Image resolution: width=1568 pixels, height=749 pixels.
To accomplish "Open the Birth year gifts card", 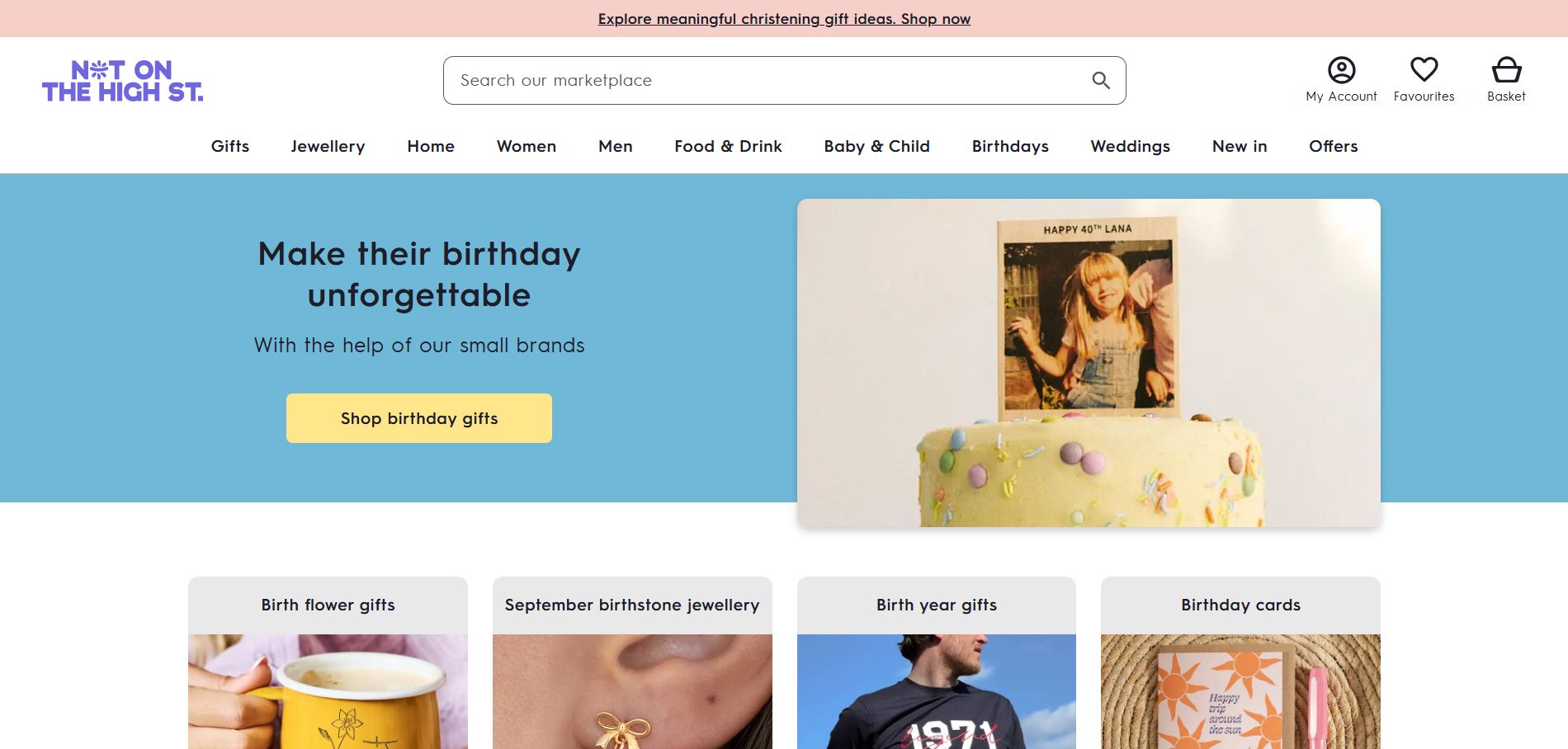I will pos(937,605).
